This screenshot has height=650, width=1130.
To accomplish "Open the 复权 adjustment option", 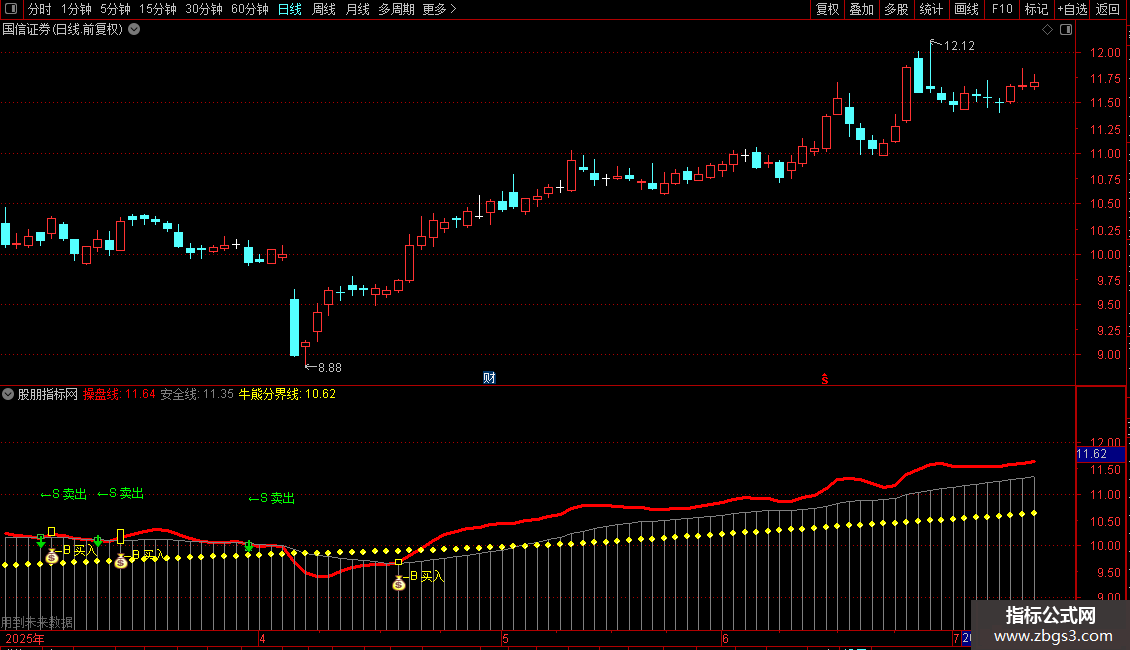I will click(827, 9).
